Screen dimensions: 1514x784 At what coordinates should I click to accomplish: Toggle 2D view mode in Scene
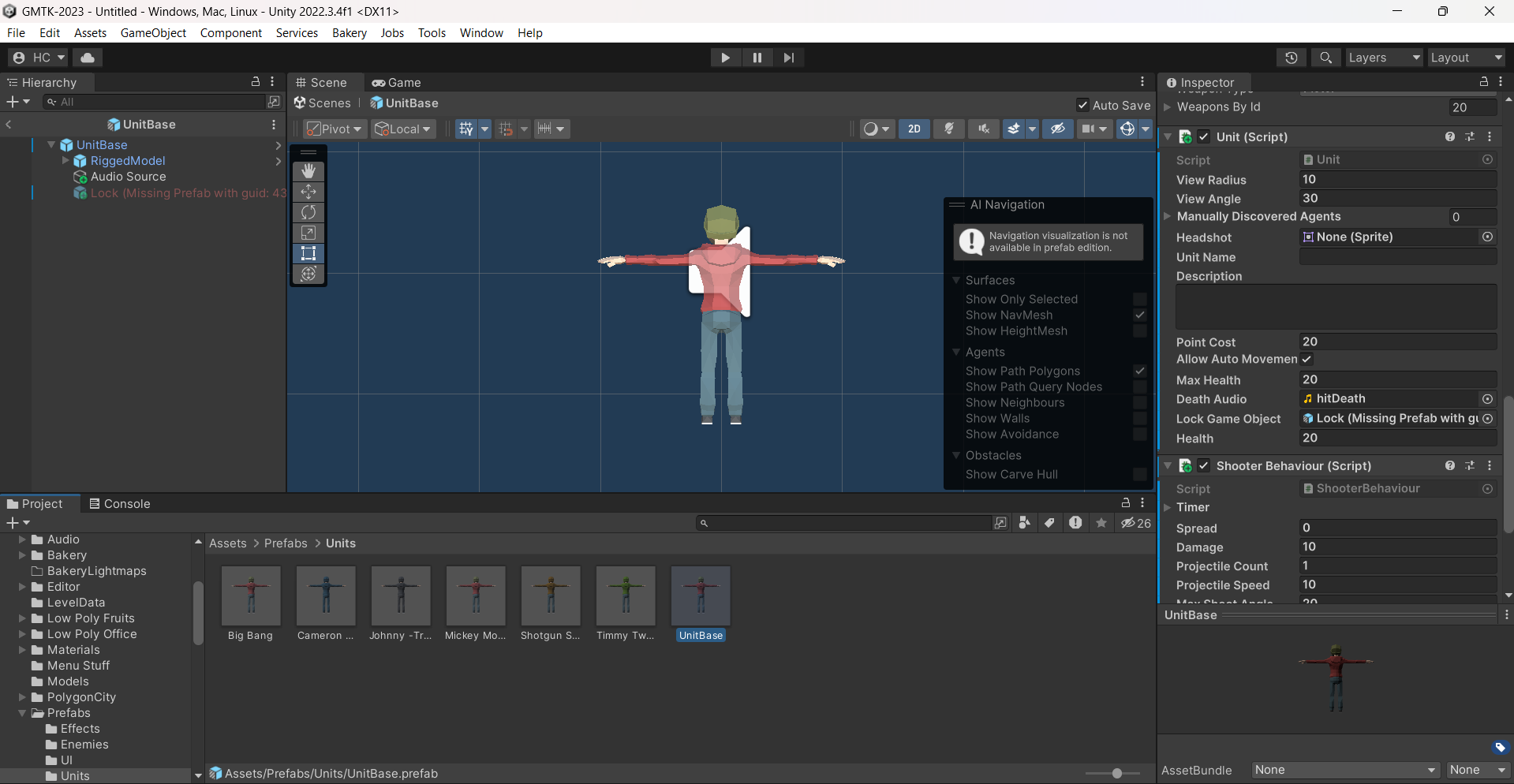click(x=914, y=129)
